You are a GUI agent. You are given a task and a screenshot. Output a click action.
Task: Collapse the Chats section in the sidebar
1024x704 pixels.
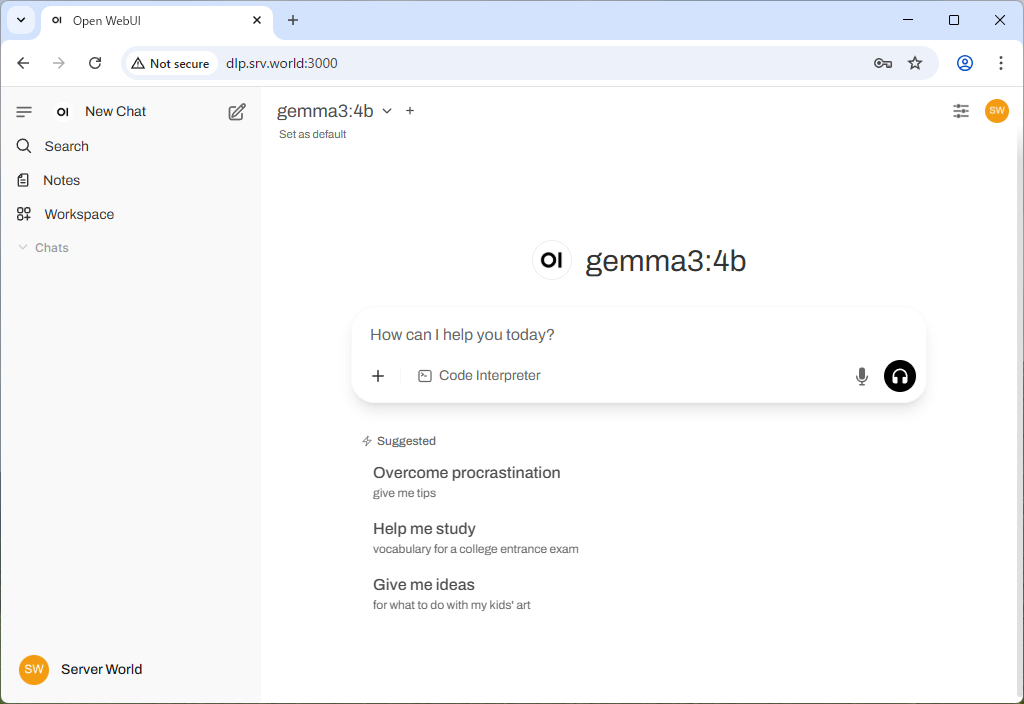tap(44, 248)
